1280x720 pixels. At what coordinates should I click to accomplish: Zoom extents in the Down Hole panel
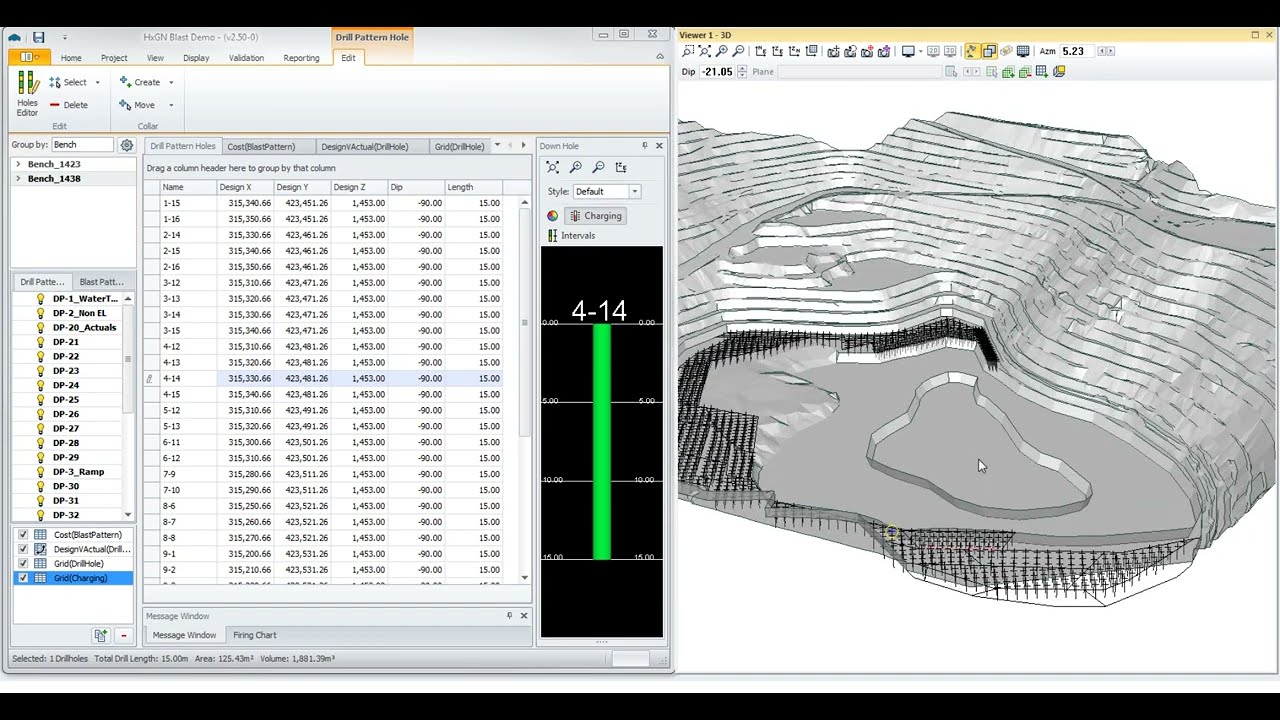[x=553, y=167]
